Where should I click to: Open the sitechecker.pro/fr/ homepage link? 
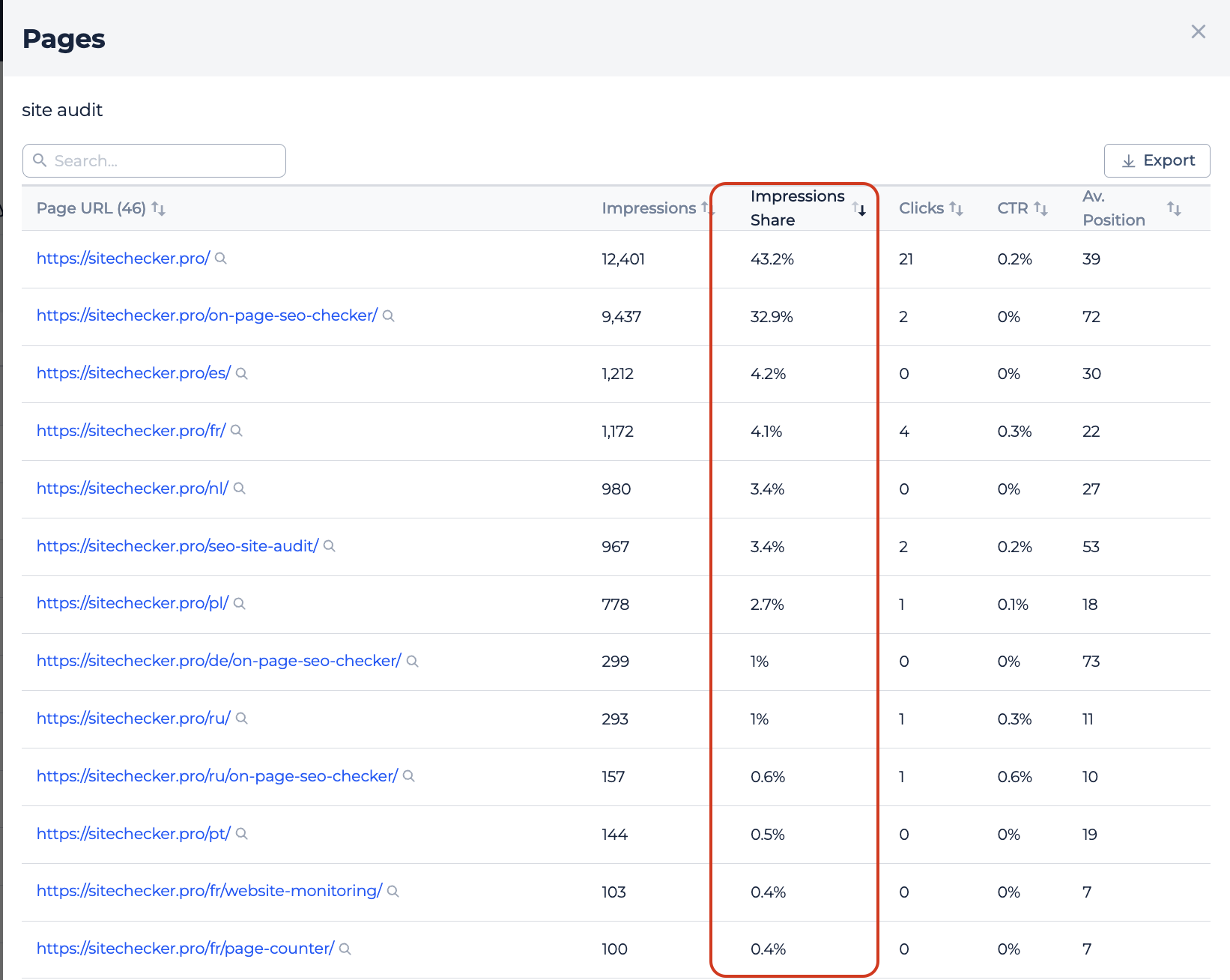131,431
